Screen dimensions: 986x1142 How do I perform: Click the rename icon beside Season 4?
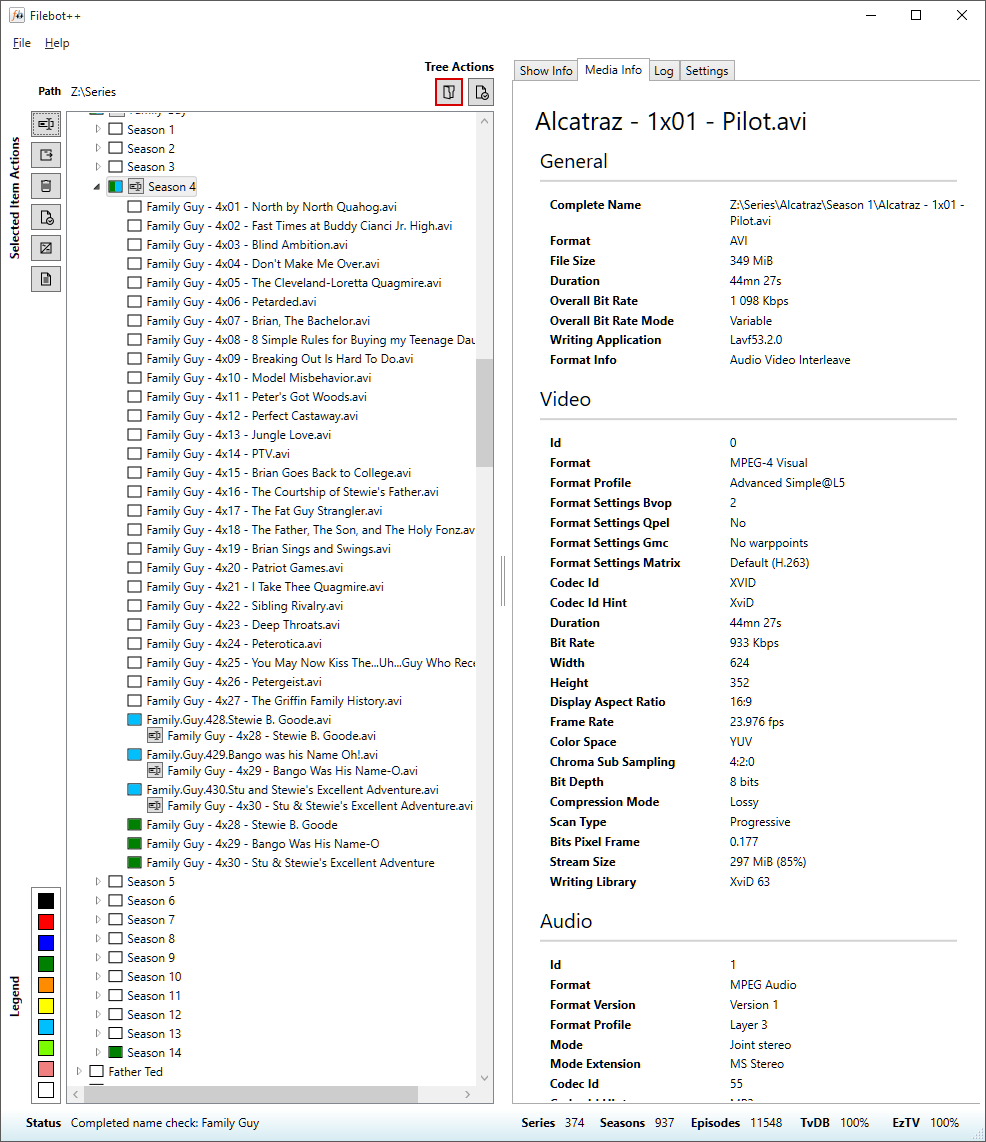[135, 186]
